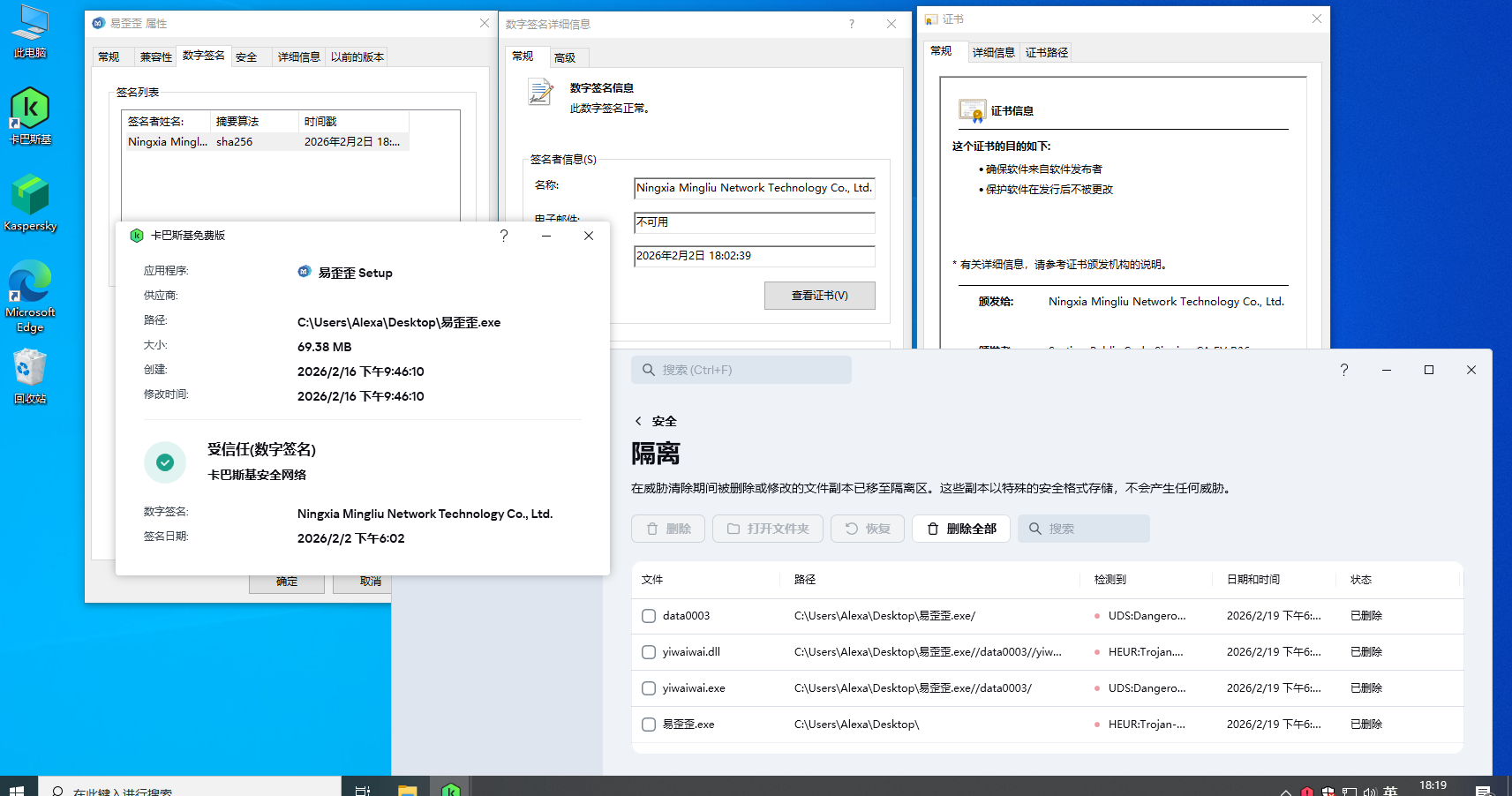Click the help icon in 卡巴斯基免费版 dialog

504,236
